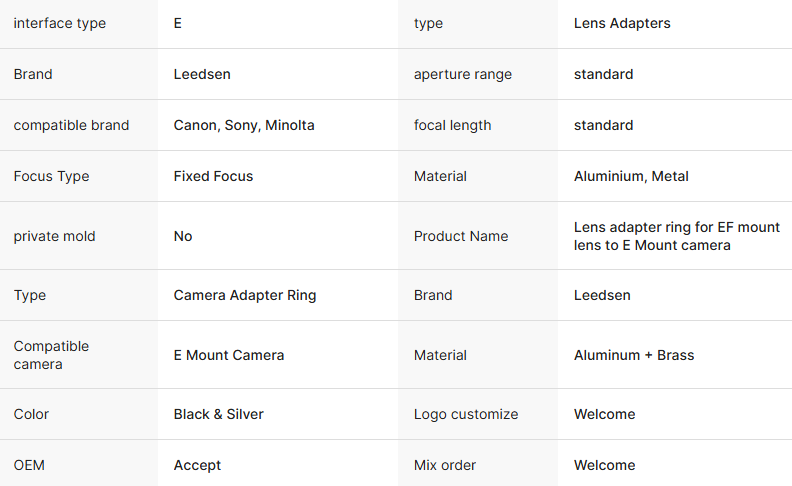This screenshot has height=486, width=792.
Task: Select the 'Fixed Focus' value
Action: pos(213,176)
